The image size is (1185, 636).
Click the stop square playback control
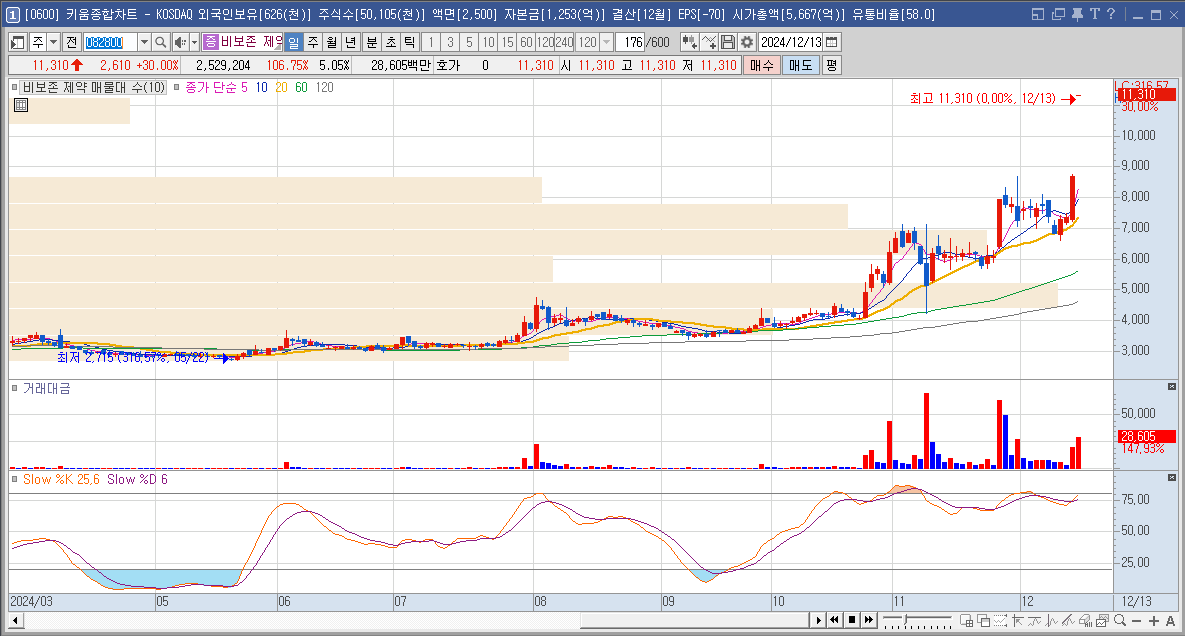852,621
